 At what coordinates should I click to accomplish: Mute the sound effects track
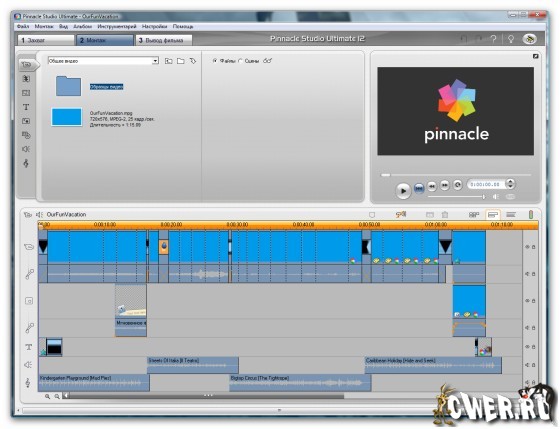point(527,365)
